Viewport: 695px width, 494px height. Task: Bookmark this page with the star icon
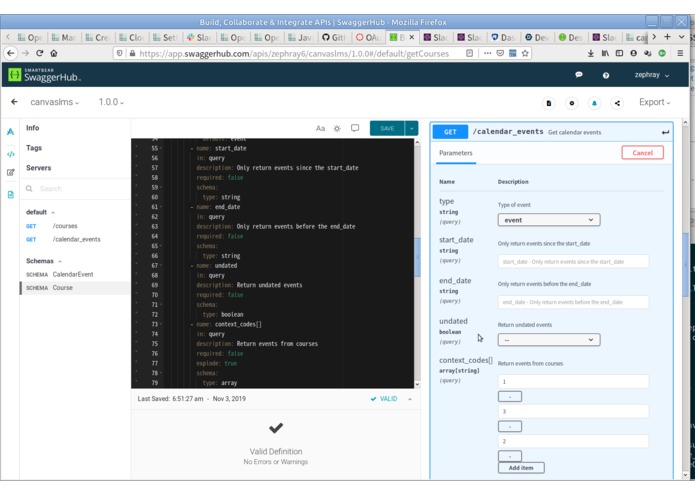[x=525, y=53]
